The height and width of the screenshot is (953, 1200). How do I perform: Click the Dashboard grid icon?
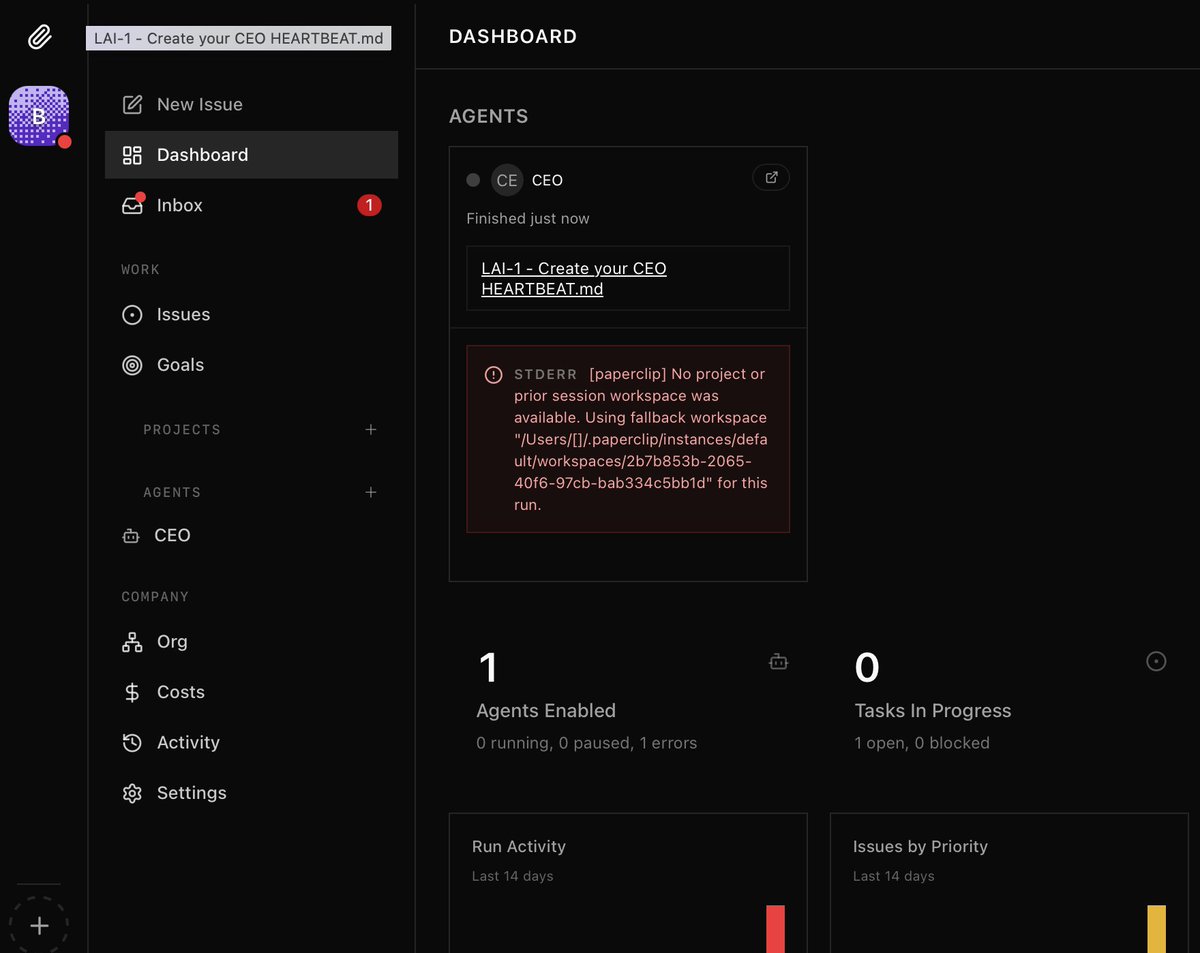tap(132, 155)
